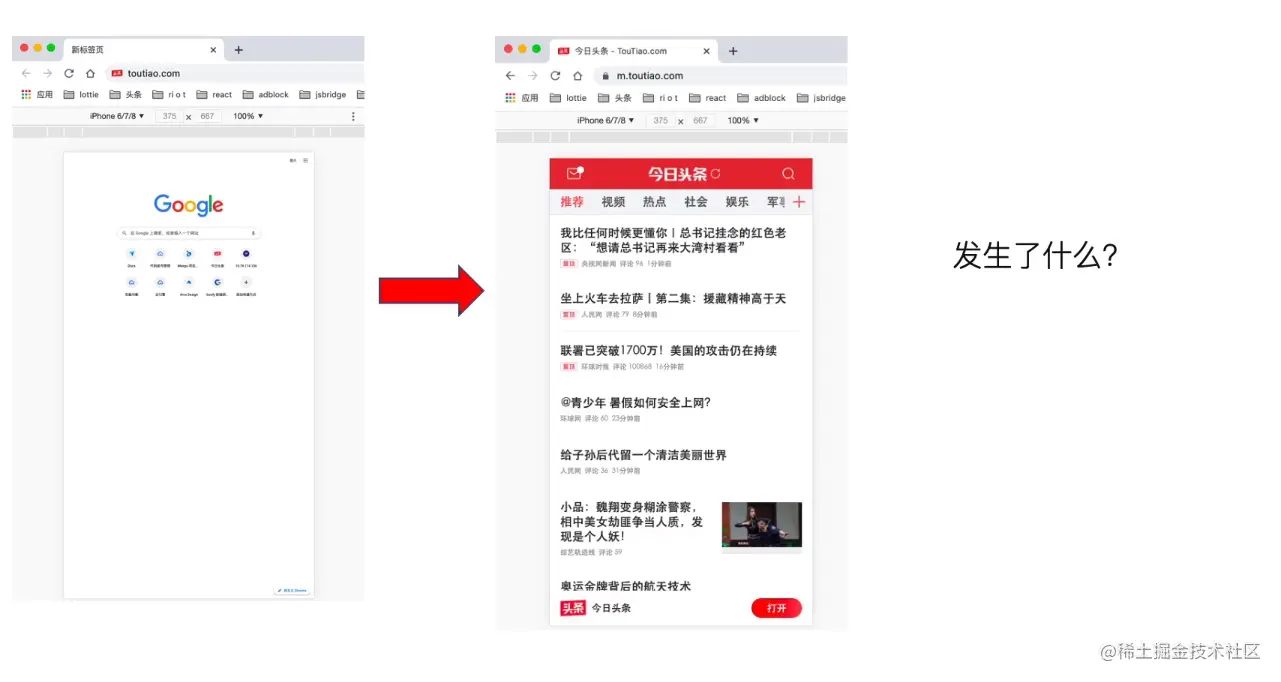Click the red 打开 button

(776, 608)
